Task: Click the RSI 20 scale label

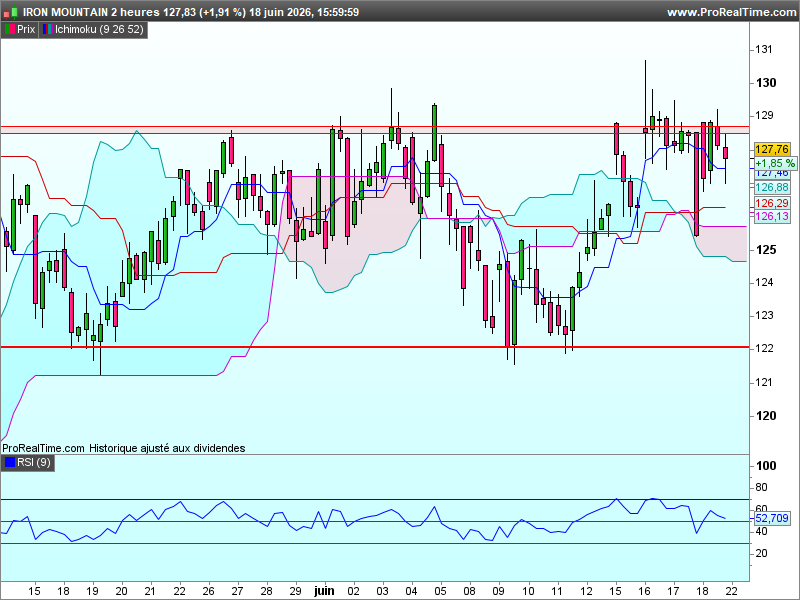Action: (761, 553)
